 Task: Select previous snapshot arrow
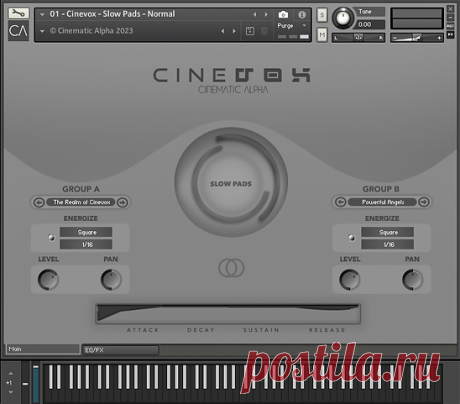223,31
